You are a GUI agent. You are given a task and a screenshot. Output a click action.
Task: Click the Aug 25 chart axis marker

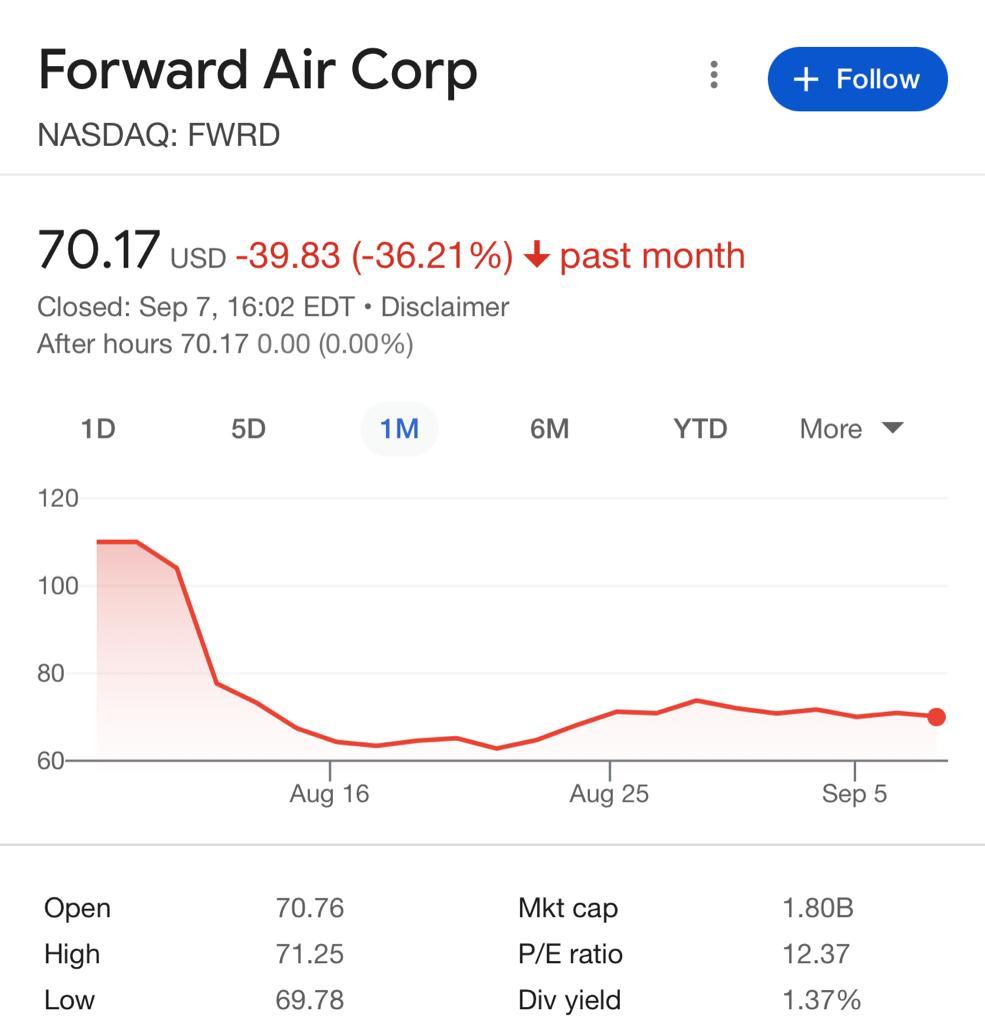pyautogui.click(x=609, y=794)
